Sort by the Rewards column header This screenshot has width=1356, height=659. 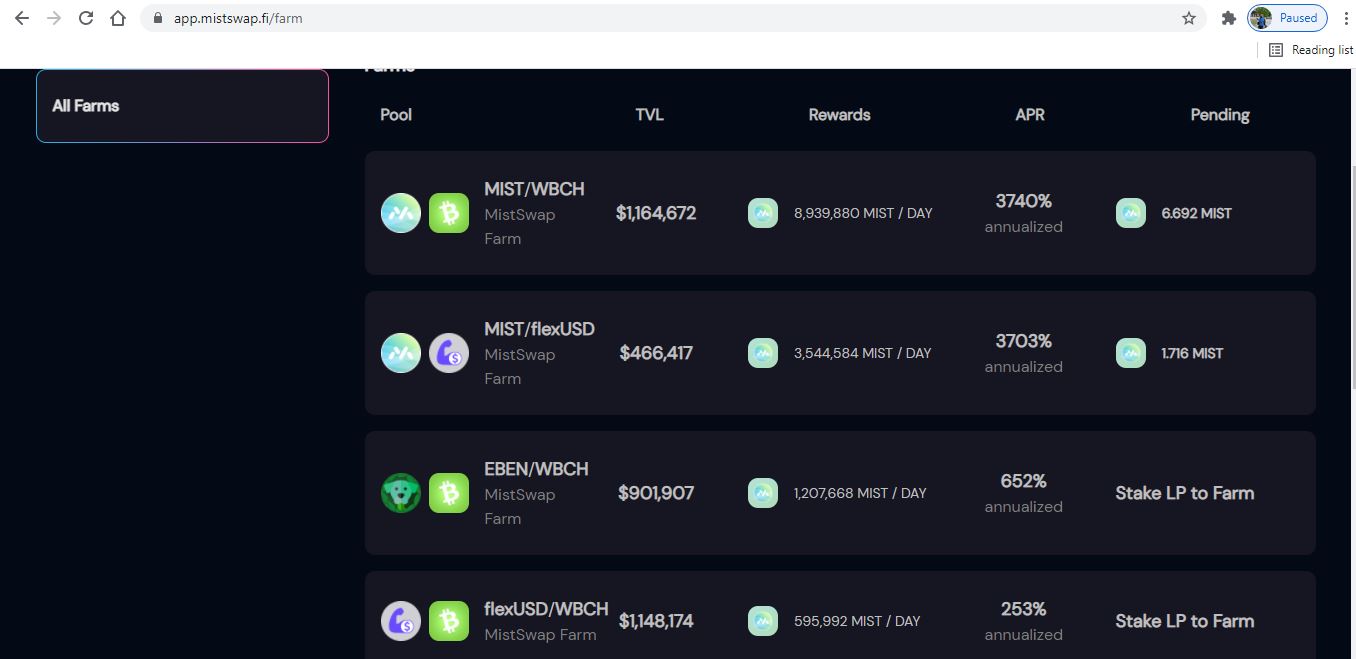click(x=839, y=114)
